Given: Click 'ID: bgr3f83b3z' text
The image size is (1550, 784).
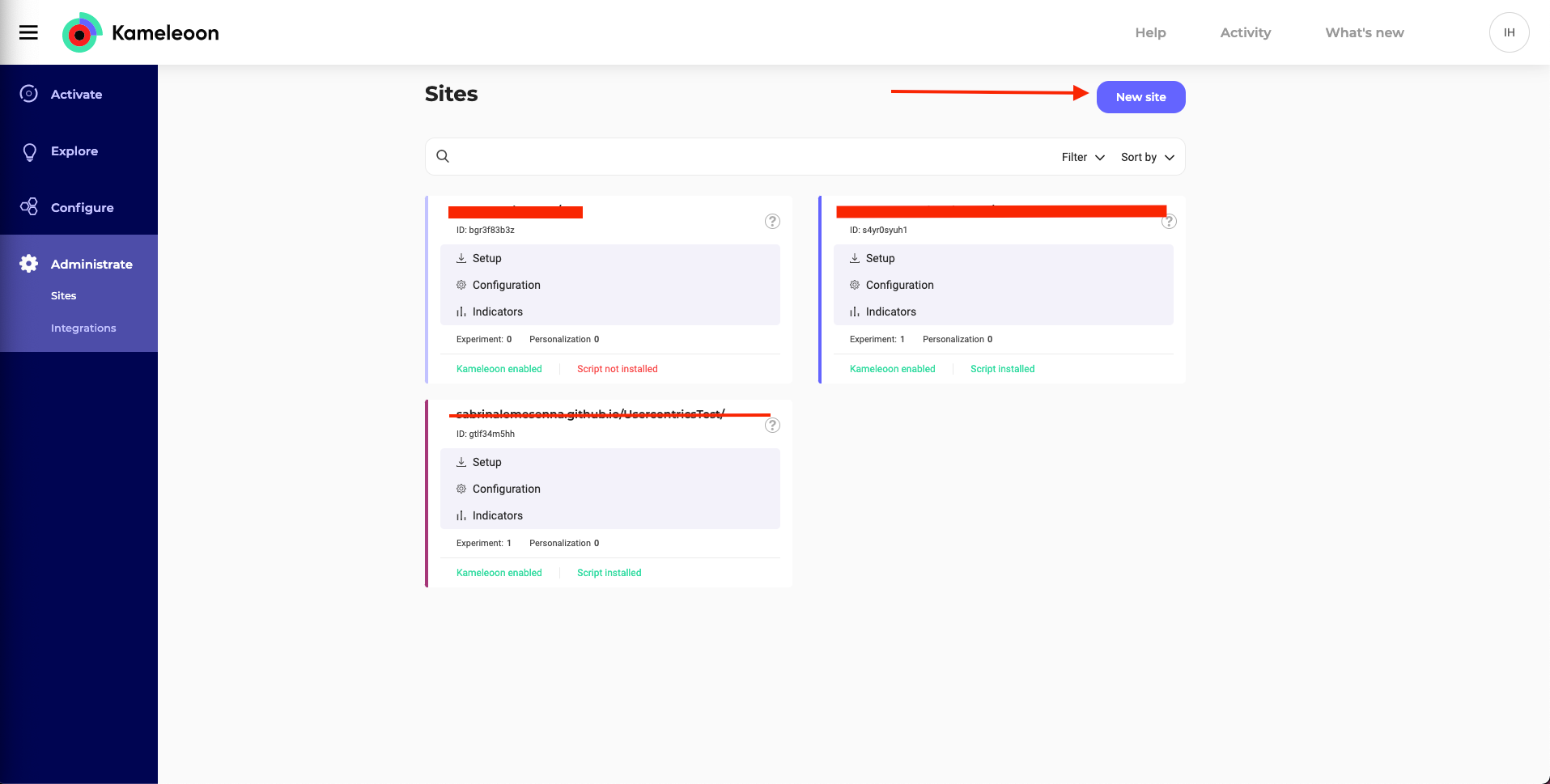Looking at the screenshot, I should (485, 230).
